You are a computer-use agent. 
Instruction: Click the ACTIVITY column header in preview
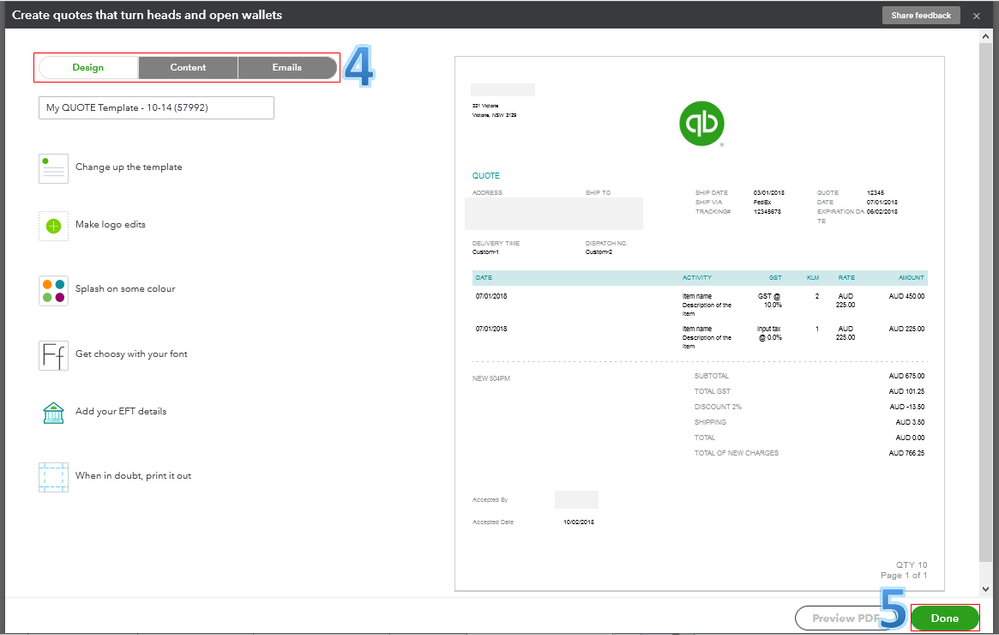697,278
